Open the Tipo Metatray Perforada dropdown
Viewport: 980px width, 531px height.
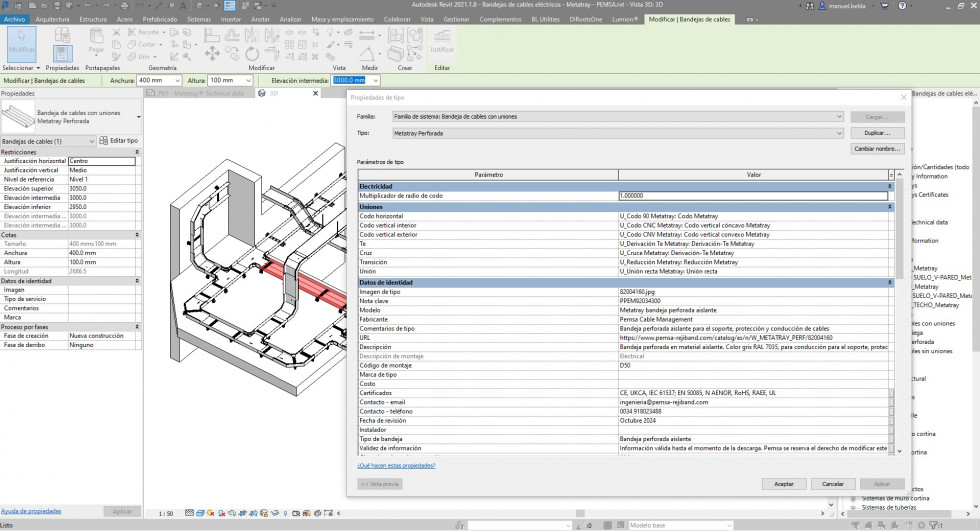coord(839,133)
